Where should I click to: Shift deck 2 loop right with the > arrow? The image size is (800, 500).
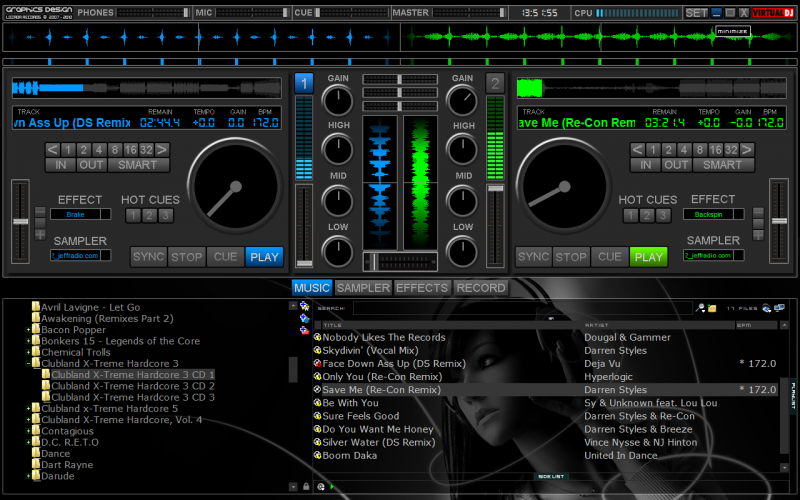746,149
